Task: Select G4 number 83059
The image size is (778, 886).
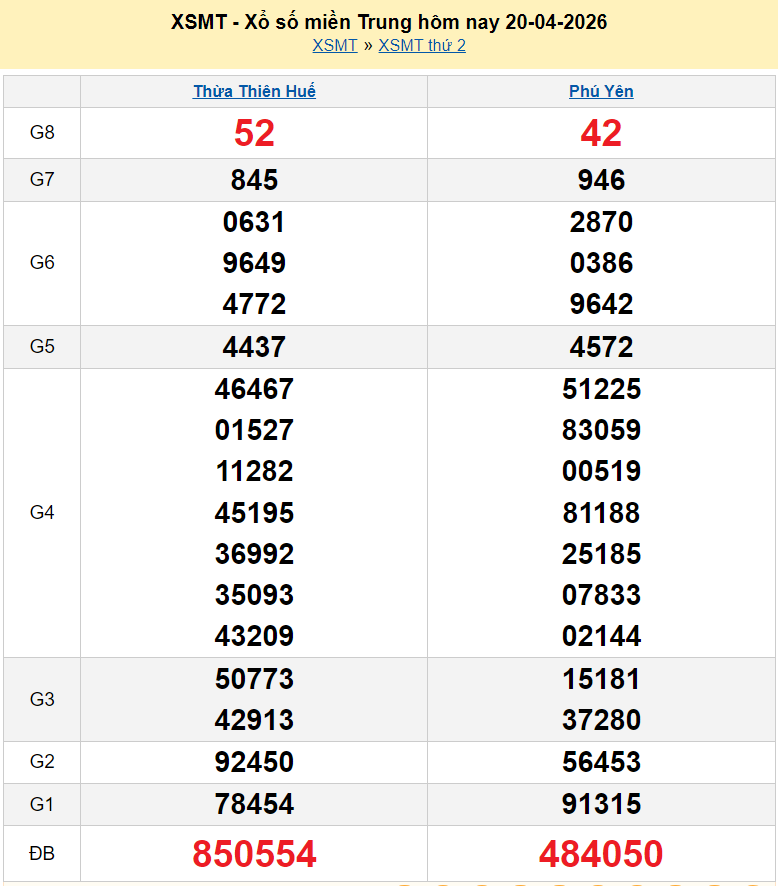Action: pyautogui.click(x=601, y=431)
